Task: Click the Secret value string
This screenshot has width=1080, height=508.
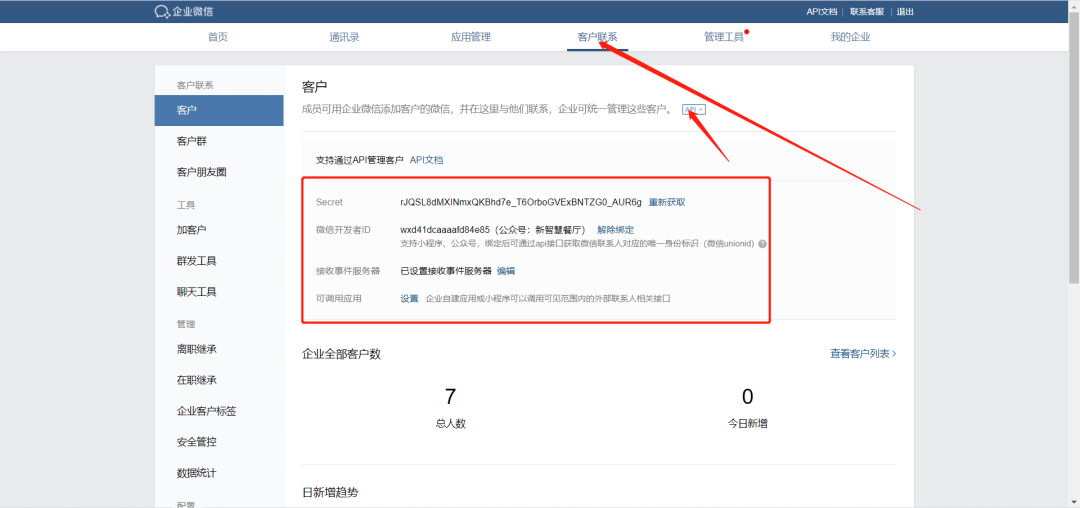Action: [521, 202]
